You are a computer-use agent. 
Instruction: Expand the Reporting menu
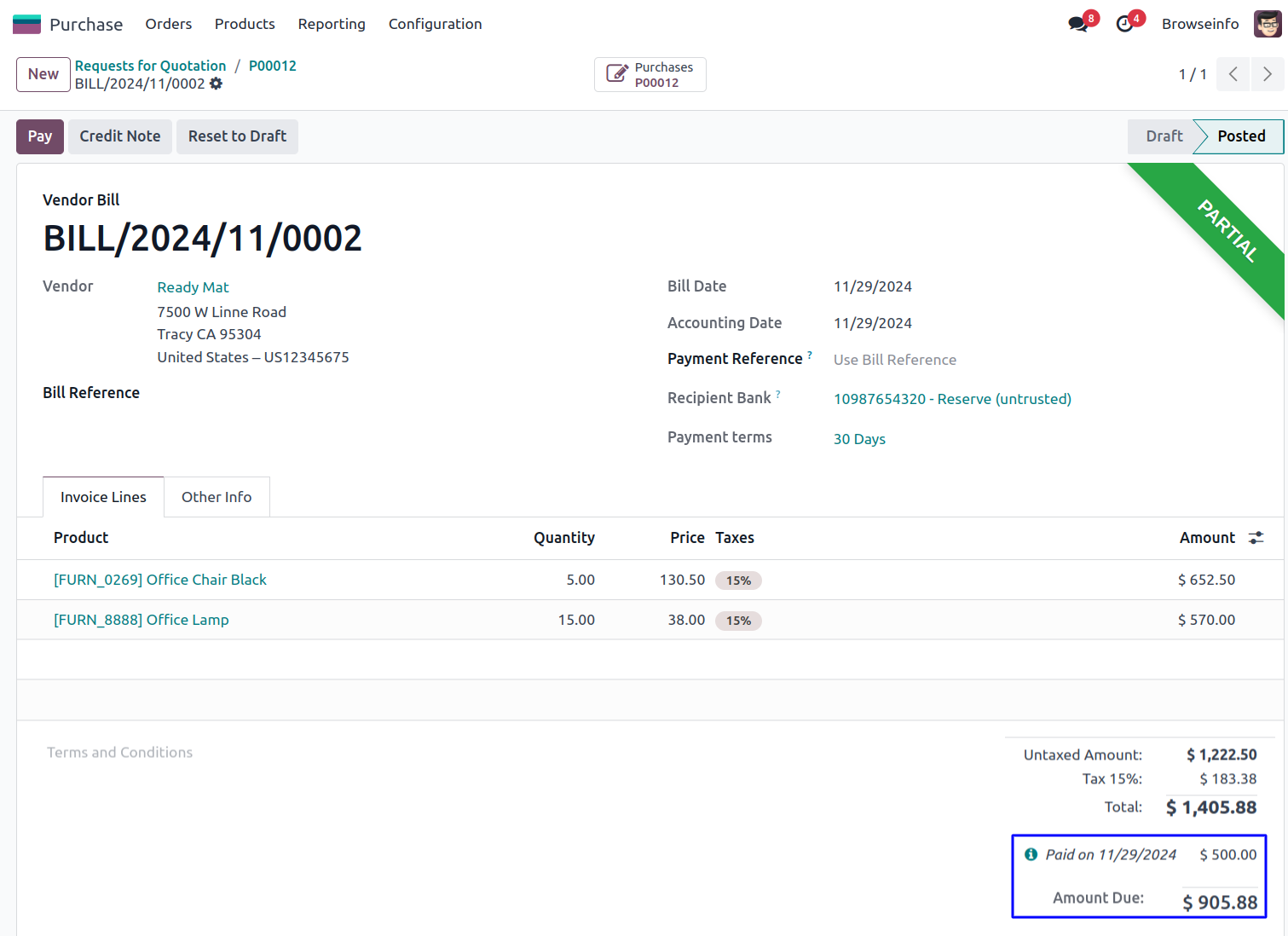click(332, 24)
